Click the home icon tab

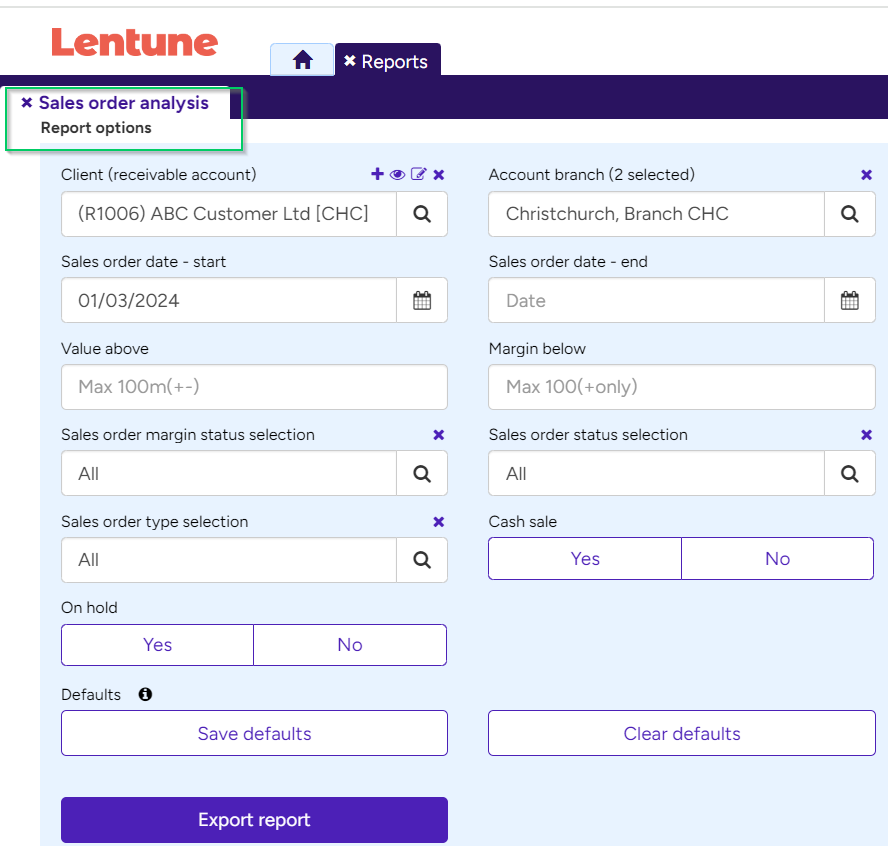pos(301,60)
